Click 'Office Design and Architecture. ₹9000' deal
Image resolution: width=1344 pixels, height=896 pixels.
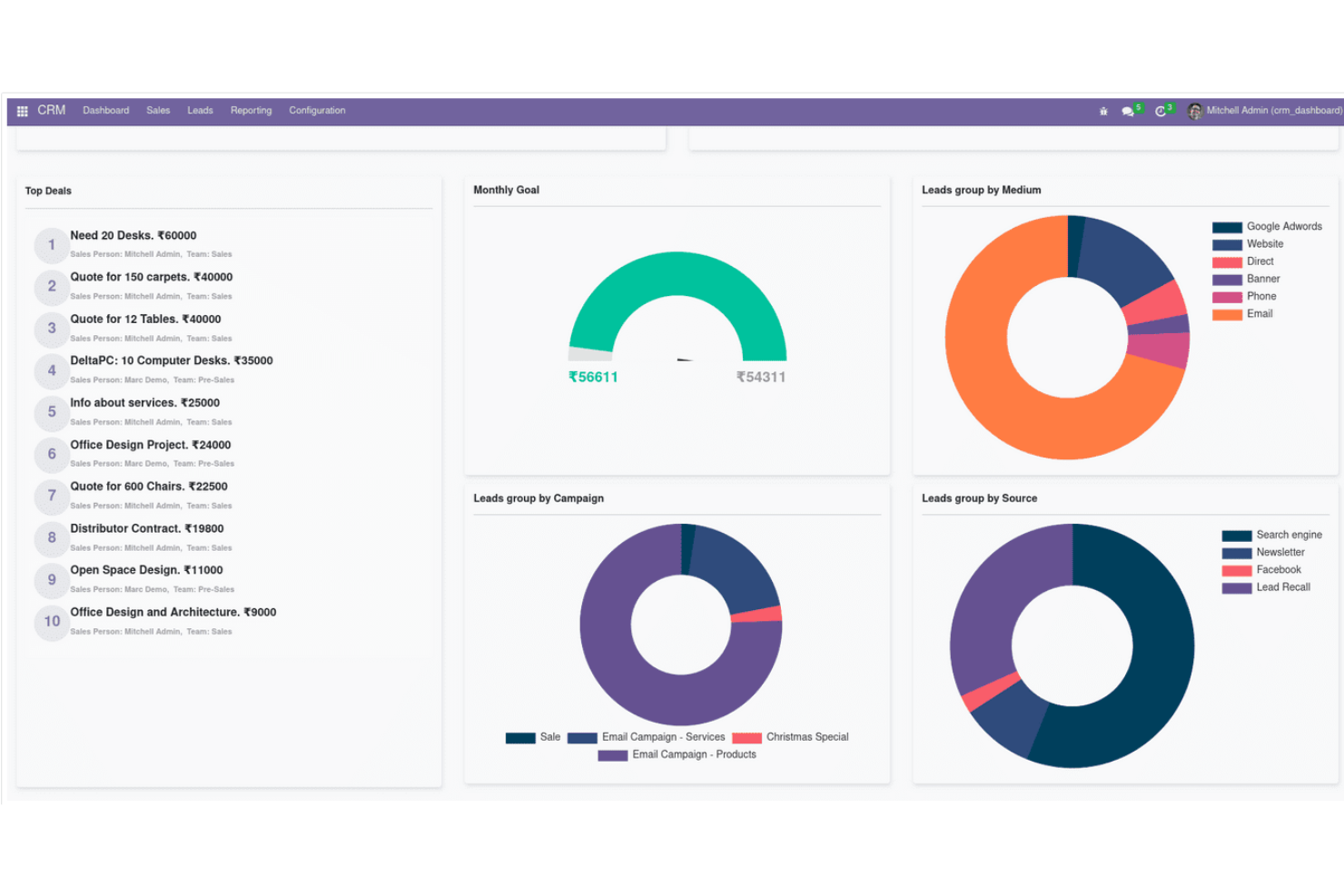(173, 612)
